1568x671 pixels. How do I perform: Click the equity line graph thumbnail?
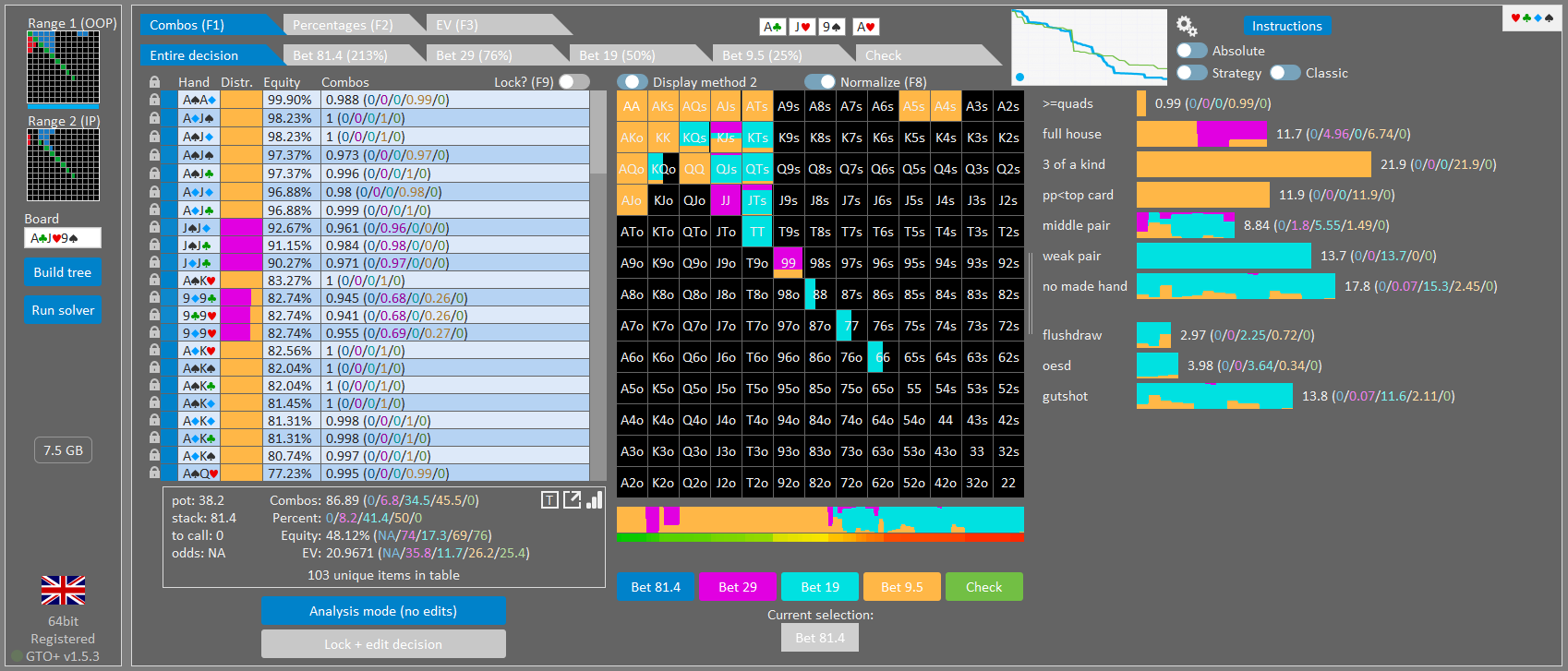pyautogui.click(x=1089, y=47)
